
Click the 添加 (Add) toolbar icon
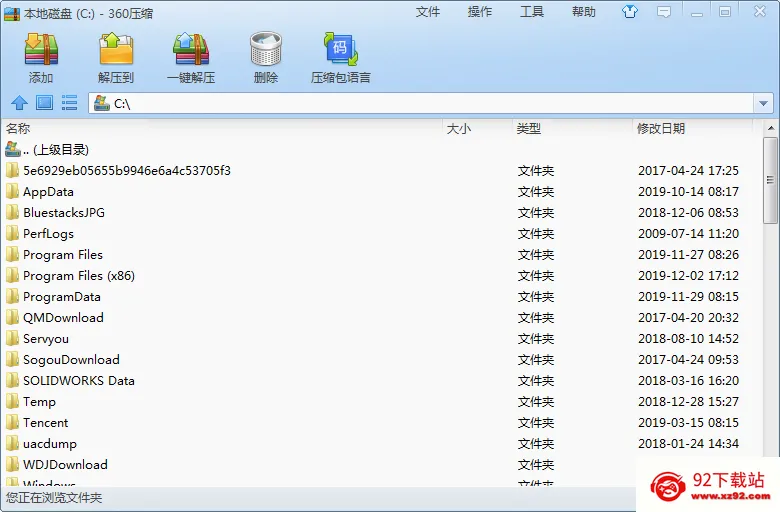(41, 49)
